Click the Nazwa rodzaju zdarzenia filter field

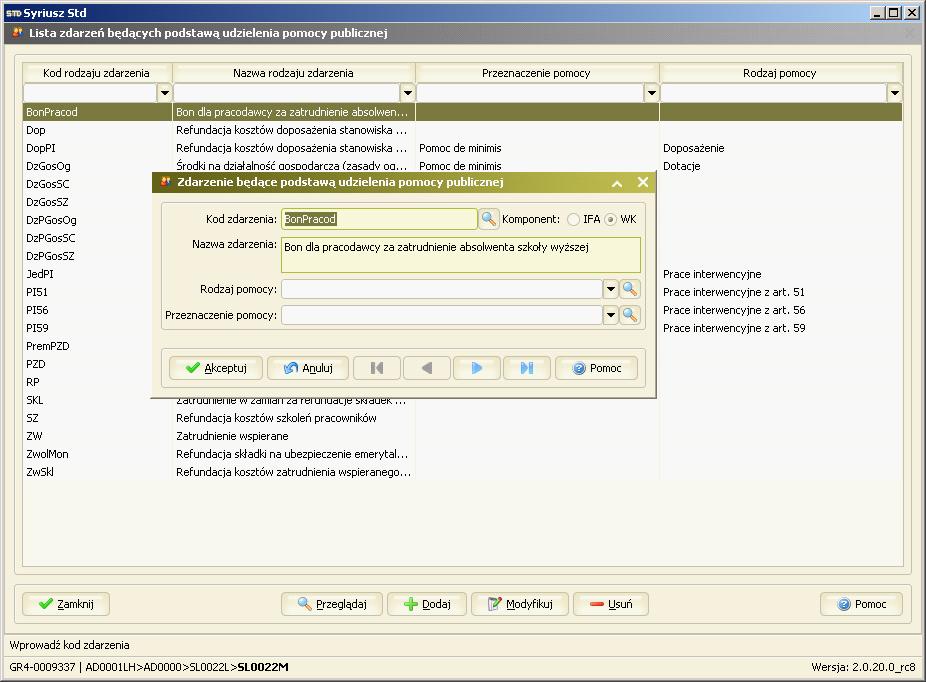[x=286, y=93]
